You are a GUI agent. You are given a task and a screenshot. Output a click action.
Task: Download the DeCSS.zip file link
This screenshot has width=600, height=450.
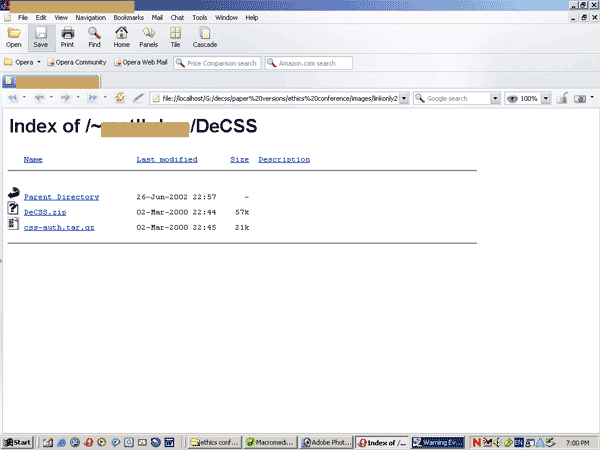(45, 212)
